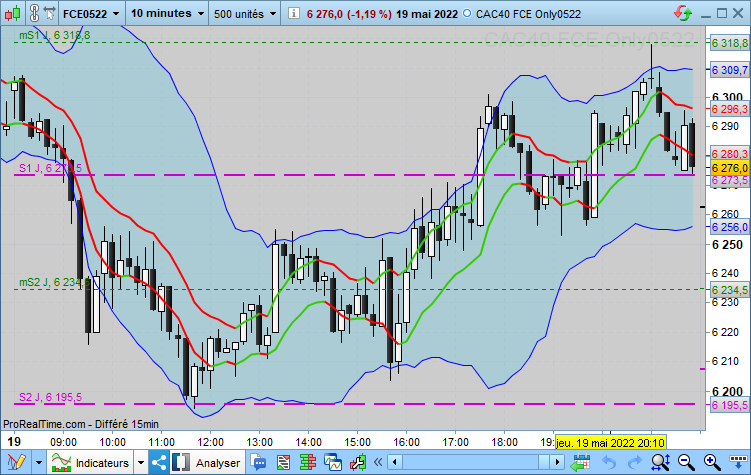751x475 pixels.
Task: Click the share icon
Action: click(x=159, y=462)
